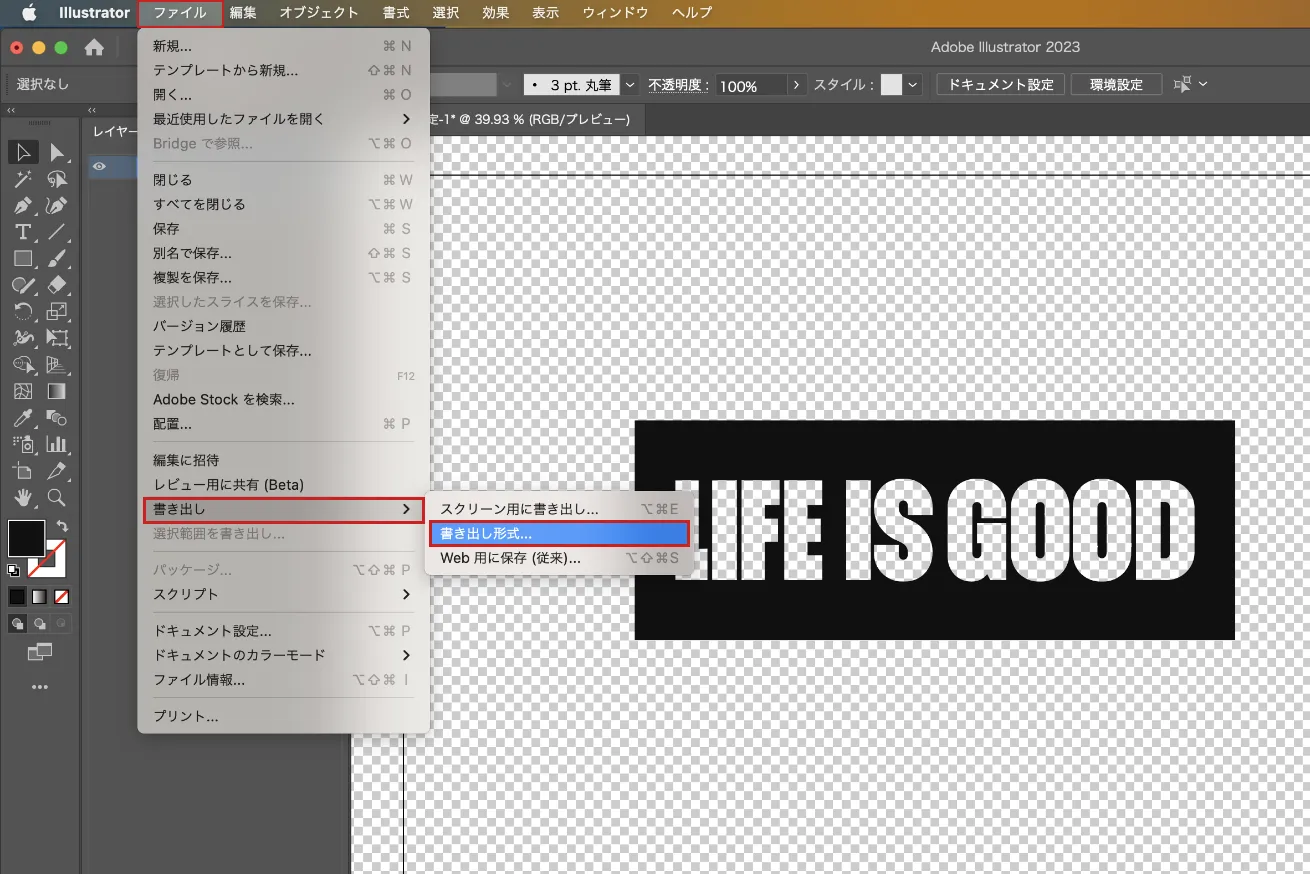The height and width of the screenshot is (874, 1310).
Task: Click the toolbar edit ellipsis at the bottom
Action: (x=40, y=687)
